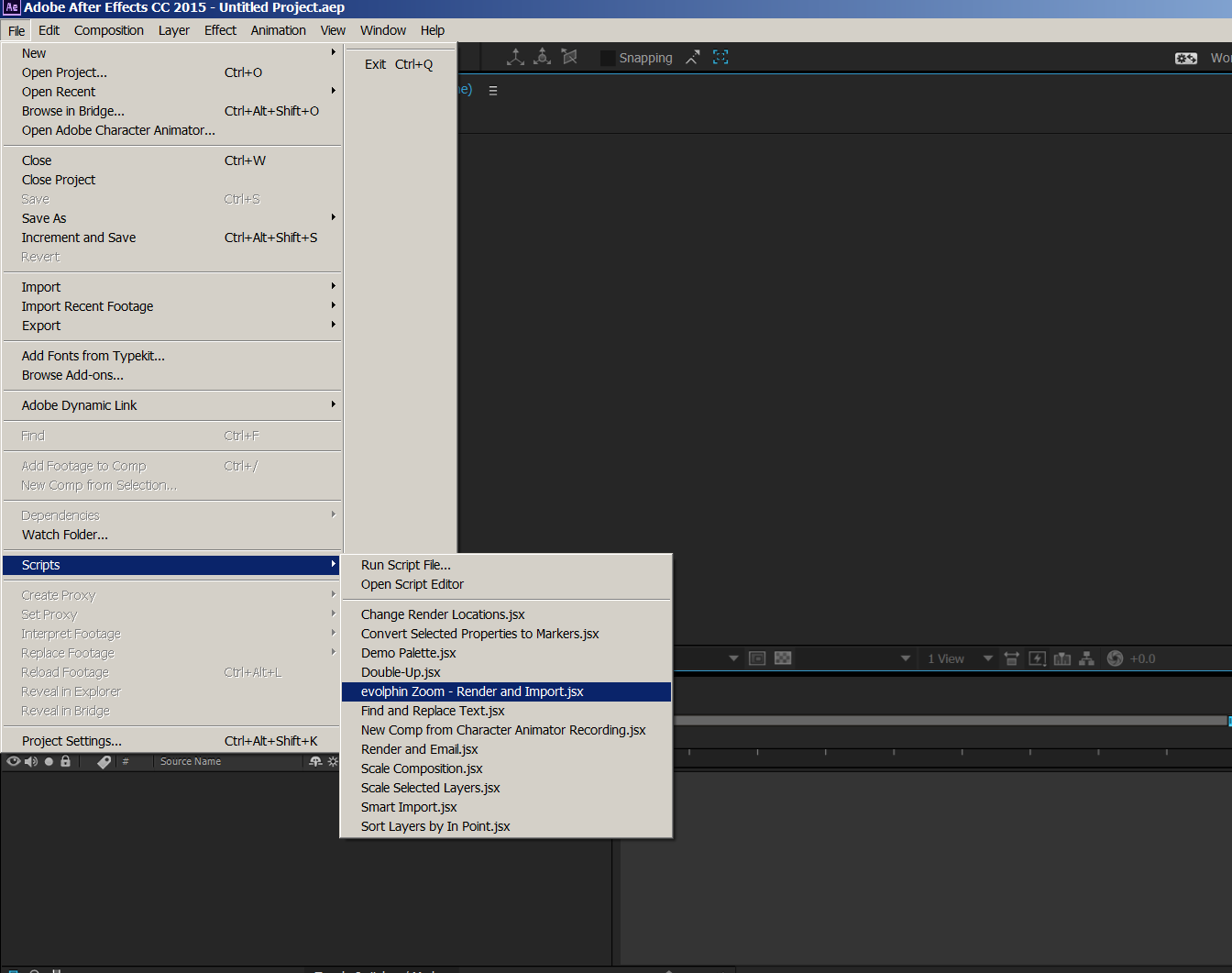1232x973 pixels.
Task: Expand the New submenu
Action: (x=171, y=53)
